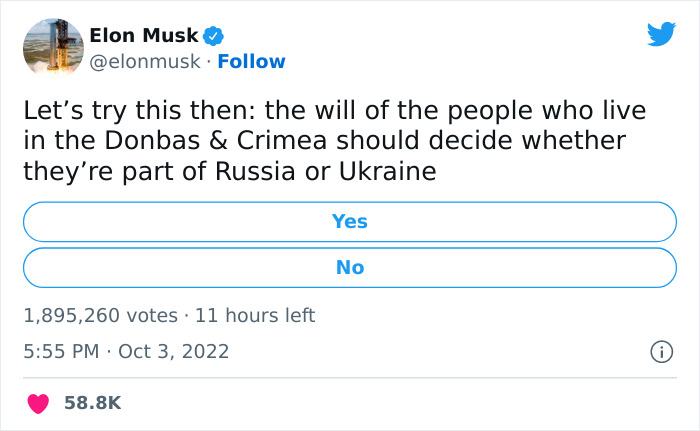Click the Twitter bird logo
This screenshot has width=700, height=431.
[x=661, y=36]
